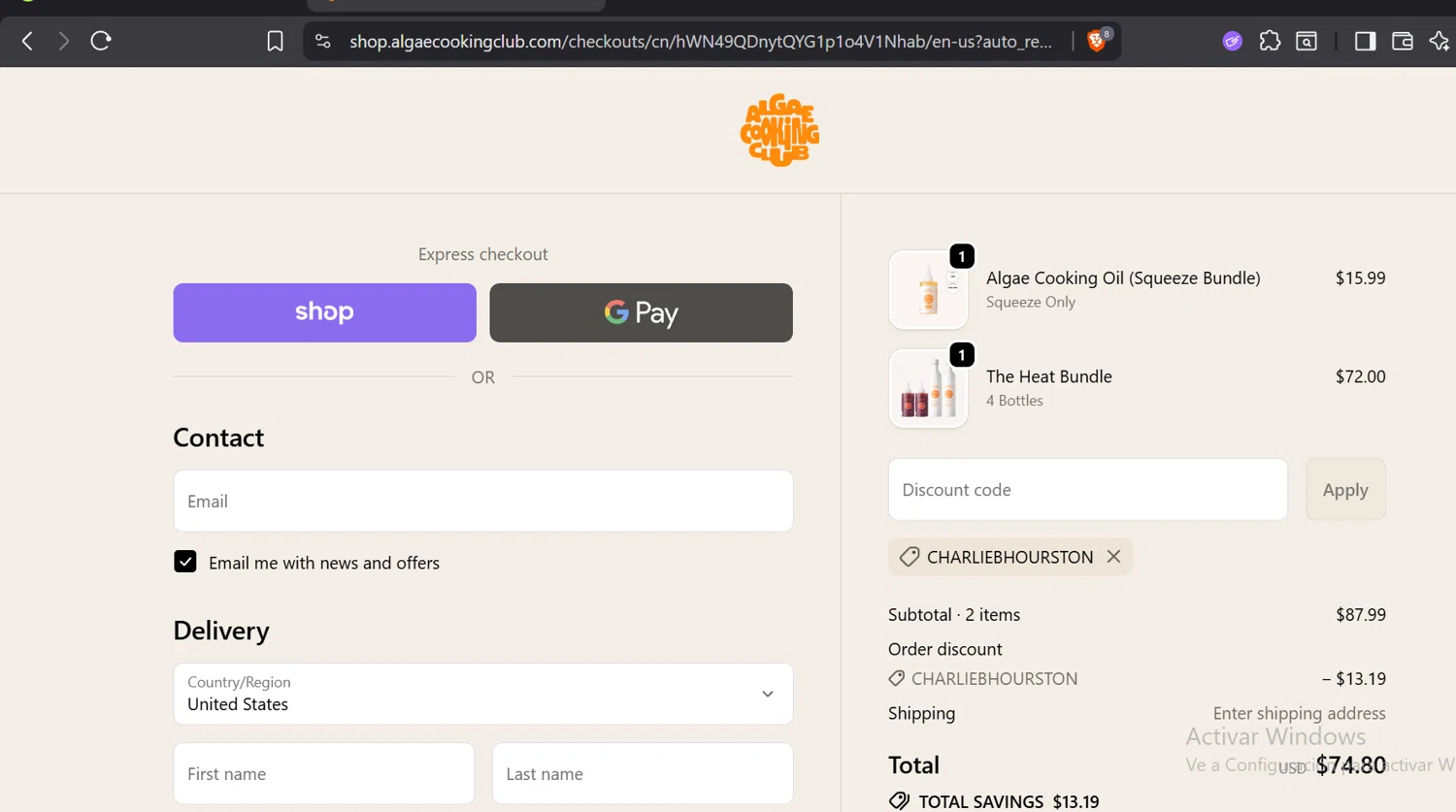Toggle the browser sidebar panel icon
Image resolution: width=1456 pixels, height=812 pixels.
pyautogui.click(x=1365, y=41)
